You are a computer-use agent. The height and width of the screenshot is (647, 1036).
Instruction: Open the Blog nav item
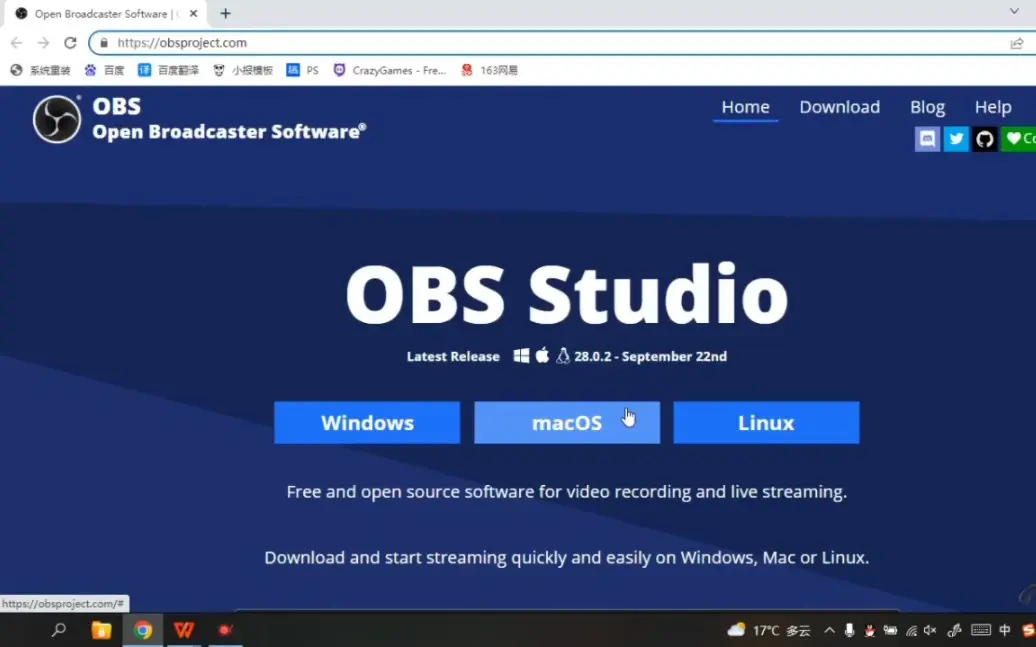click(928, 107)
